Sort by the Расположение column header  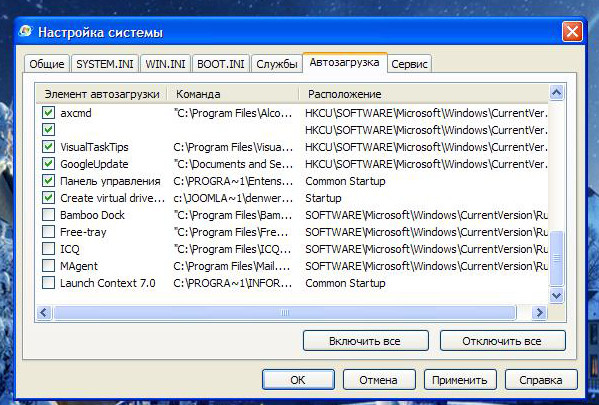tap(423, 94)
